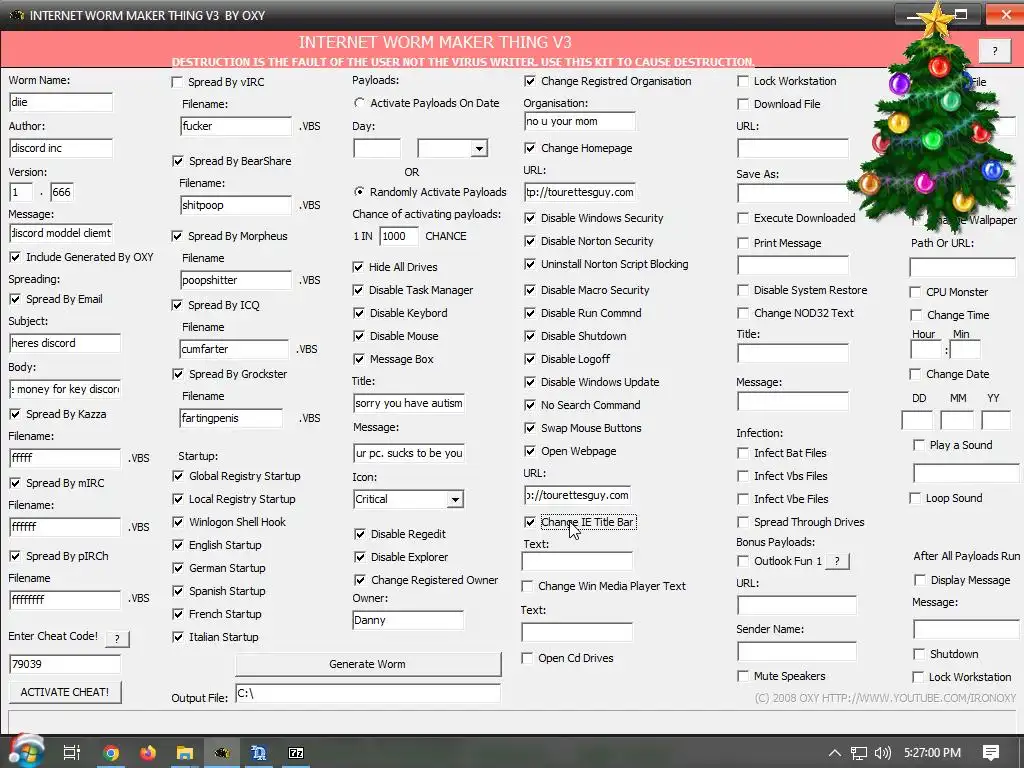
Task: Click the Organisation text field
Action: coord(579,121)
